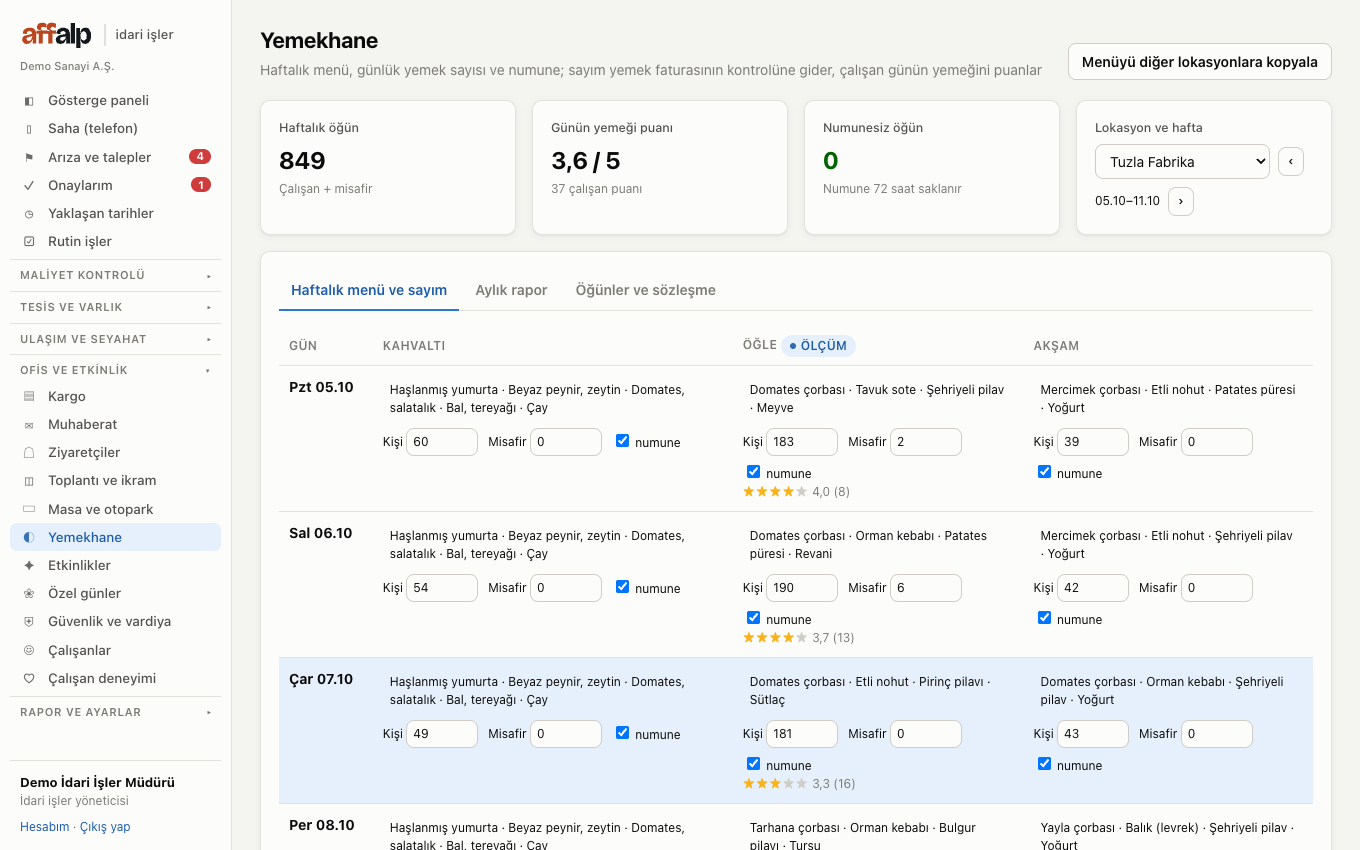Click the Çalışan deneyimi heart icon
1360x850 pixels.
pos(29,679)
